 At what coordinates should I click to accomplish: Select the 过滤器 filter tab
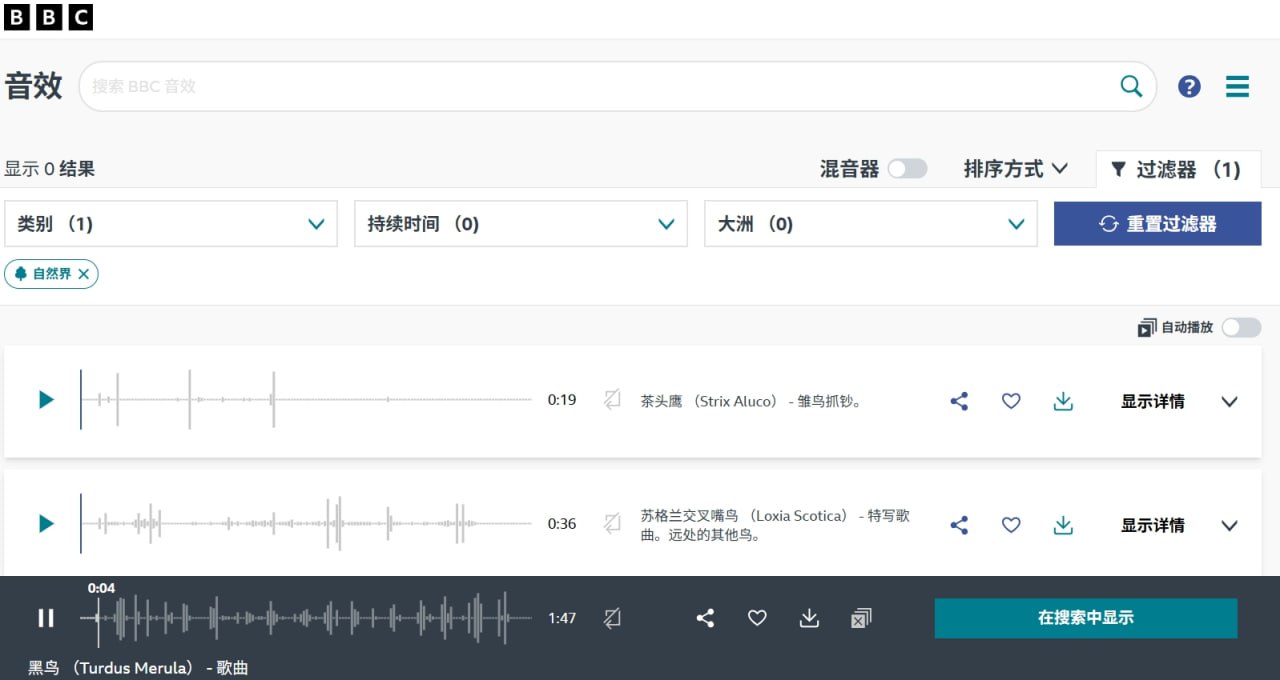(x=1176, y=170)
